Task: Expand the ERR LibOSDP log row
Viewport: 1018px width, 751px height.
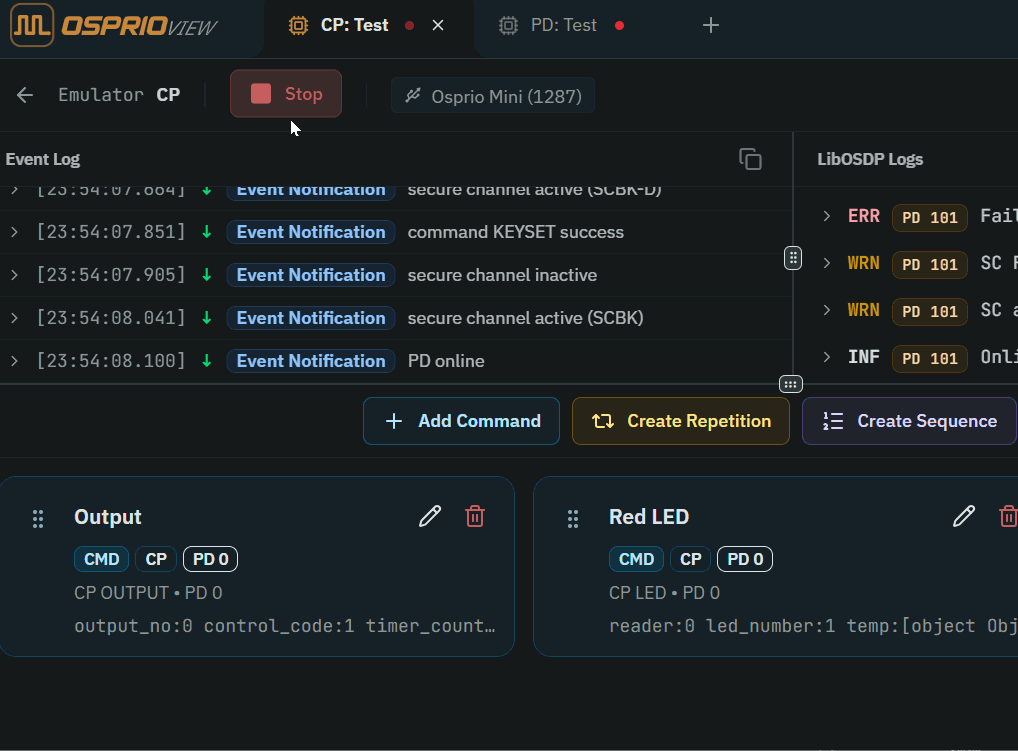Action: [x=826, y=215]
